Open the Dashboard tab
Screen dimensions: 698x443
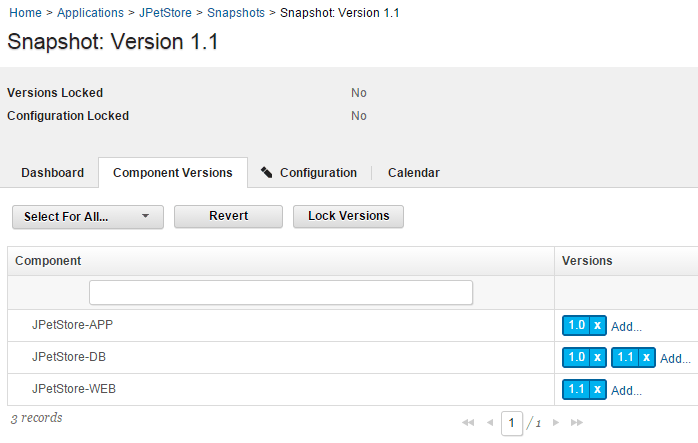(x=53, y=173)
